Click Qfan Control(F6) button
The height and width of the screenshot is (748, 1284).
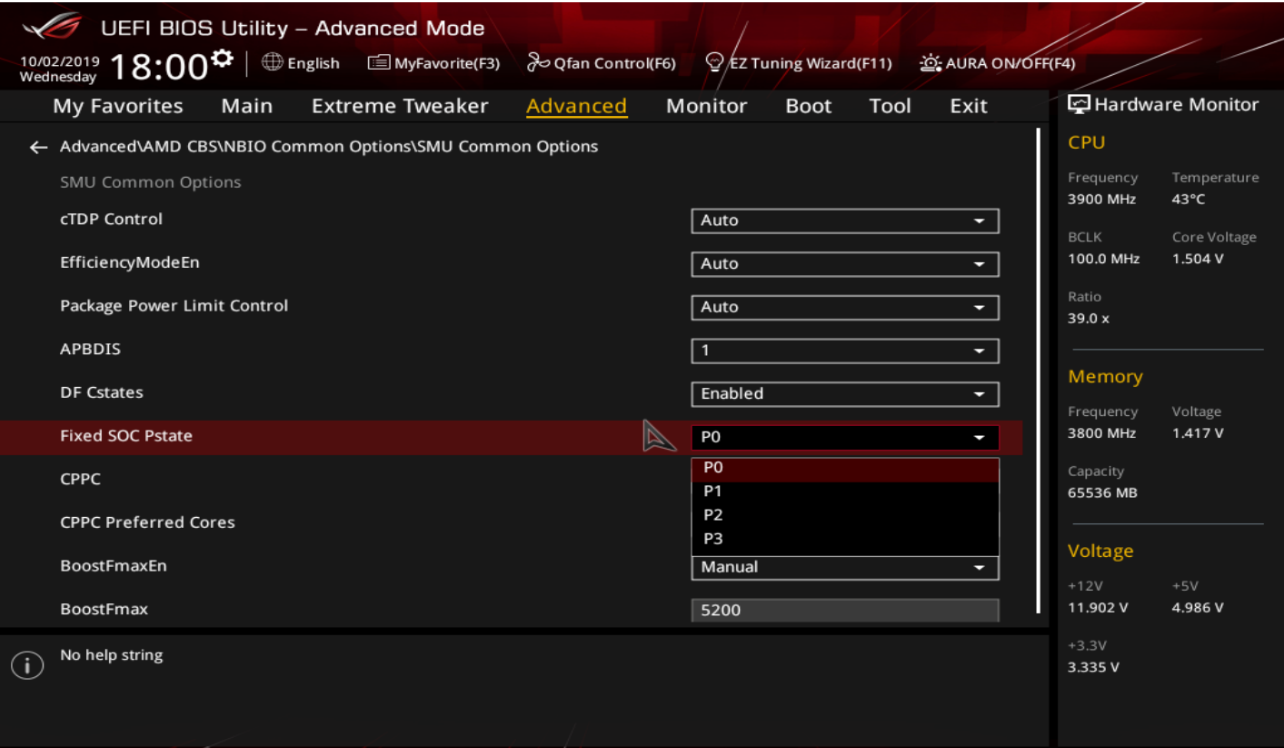click(602, 63)
